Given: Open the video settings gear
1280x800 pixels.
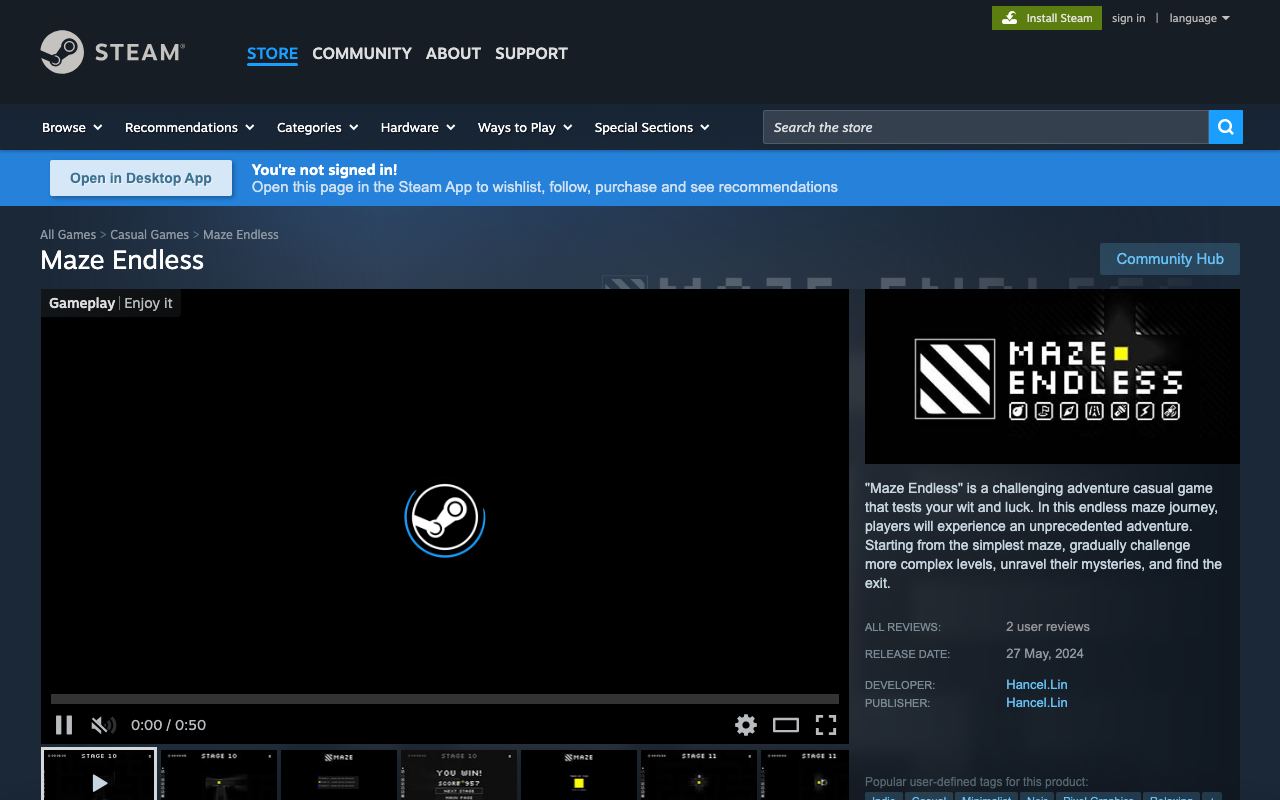Looking at the screenshot, I should pyautogui.click(x=746, y=725).
